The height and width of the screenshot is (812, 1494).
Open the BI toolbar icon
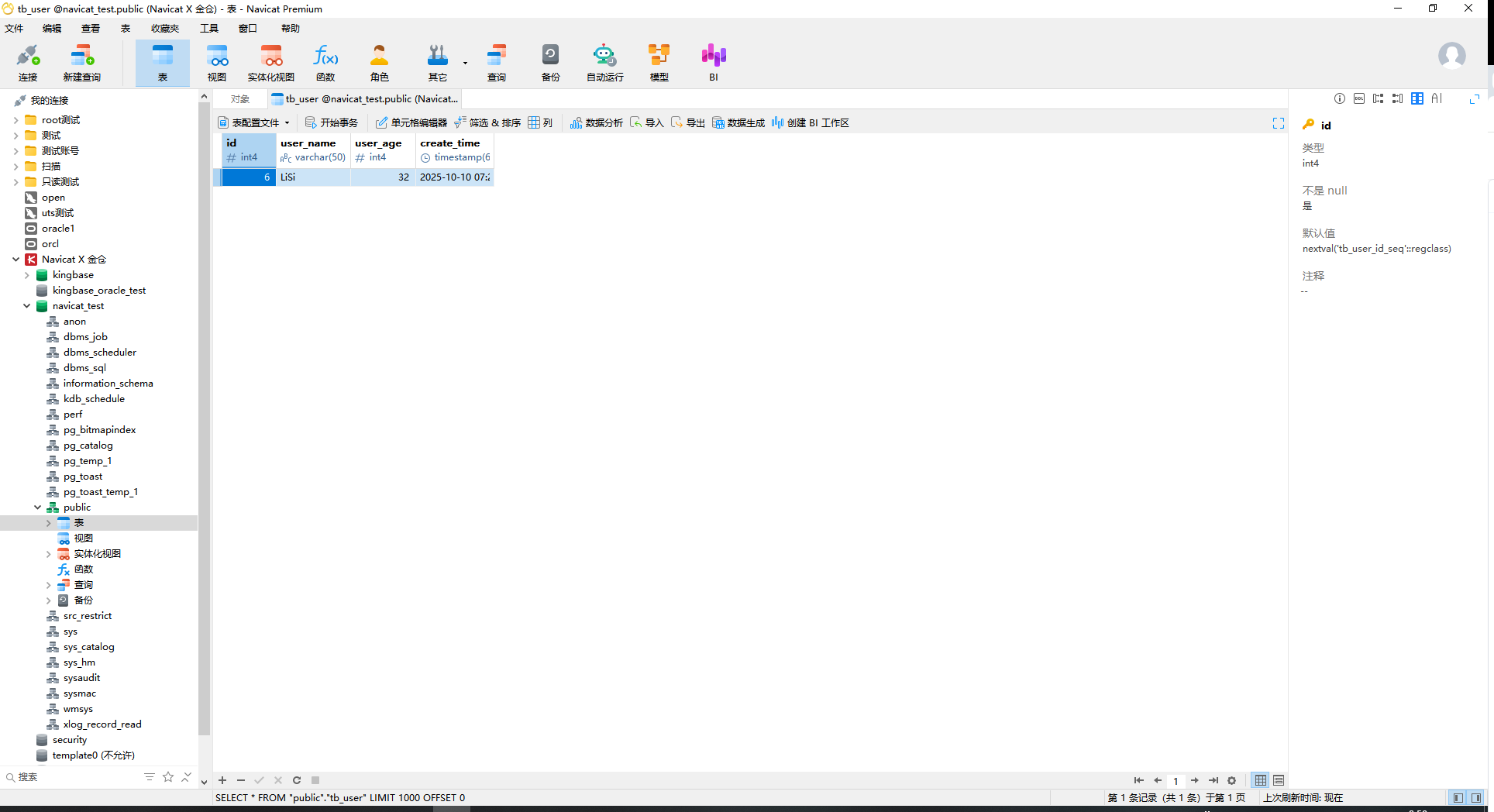click(x=714, y=63)
